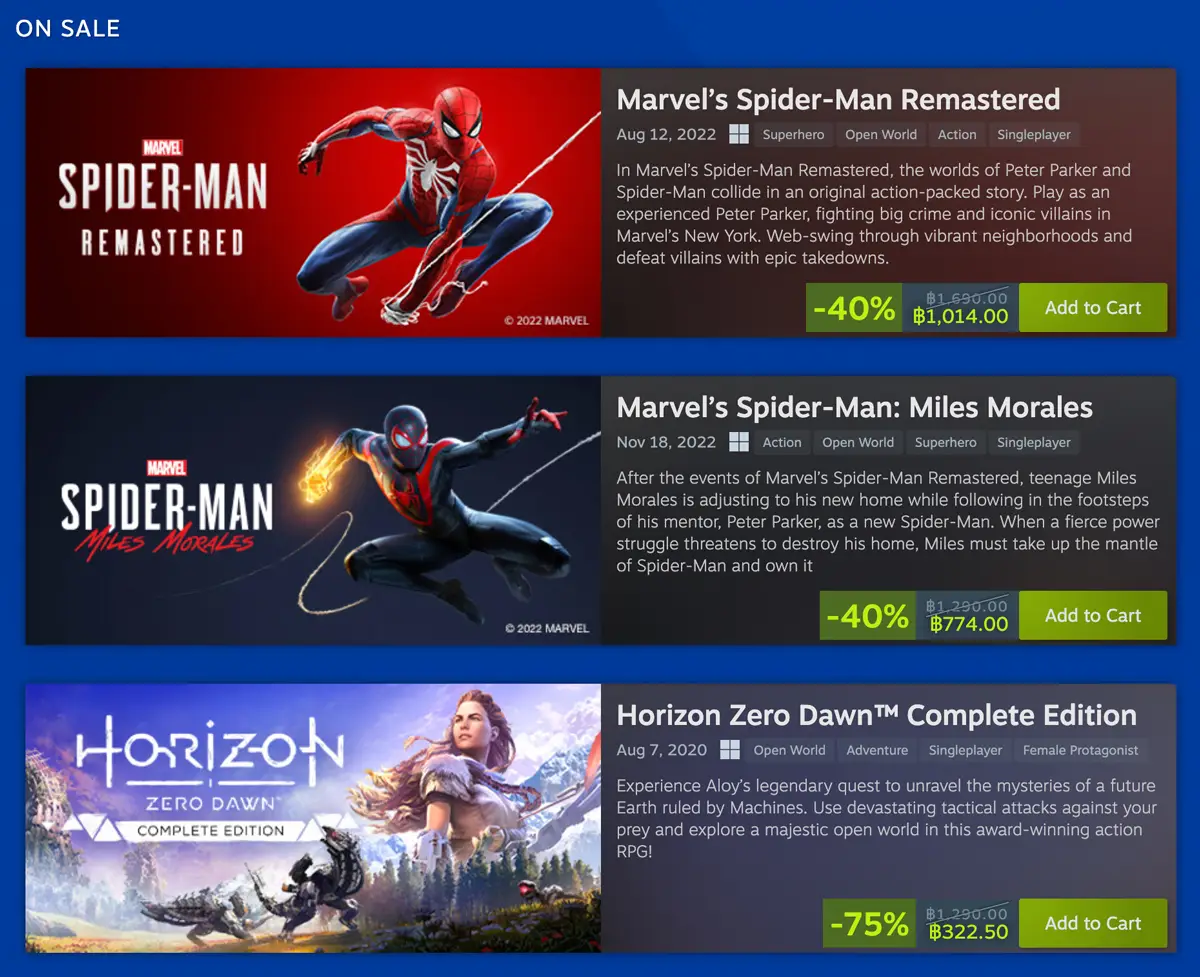Open Marvel's Spider-Man Remastered title link
Image resolution: width=1200 pixels, height=977 pixels.
pos(838,100)
